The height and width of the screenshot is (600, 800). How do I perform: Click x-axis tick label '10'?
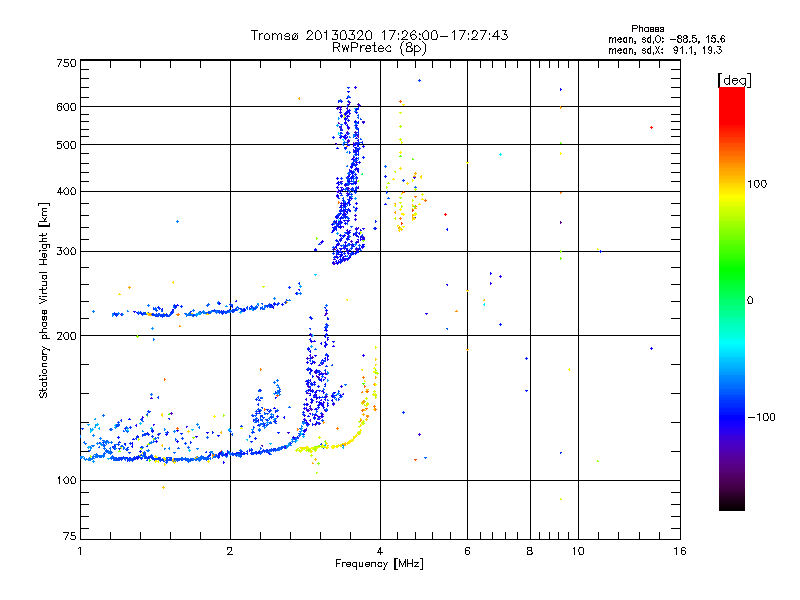pyautogui.click(x=578, y=551)
